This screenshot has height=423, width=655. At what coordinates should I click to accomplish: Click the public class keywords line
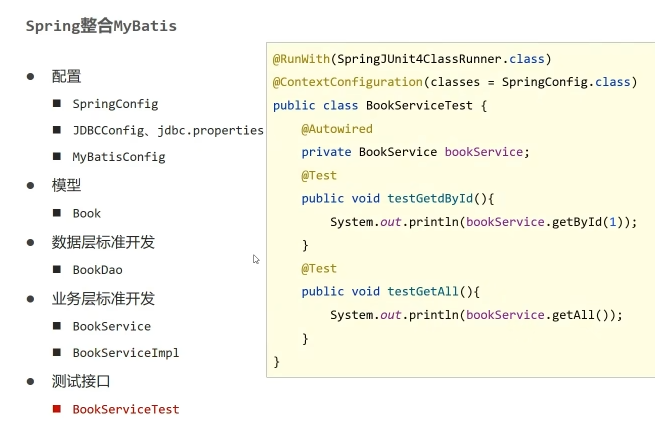315,105
